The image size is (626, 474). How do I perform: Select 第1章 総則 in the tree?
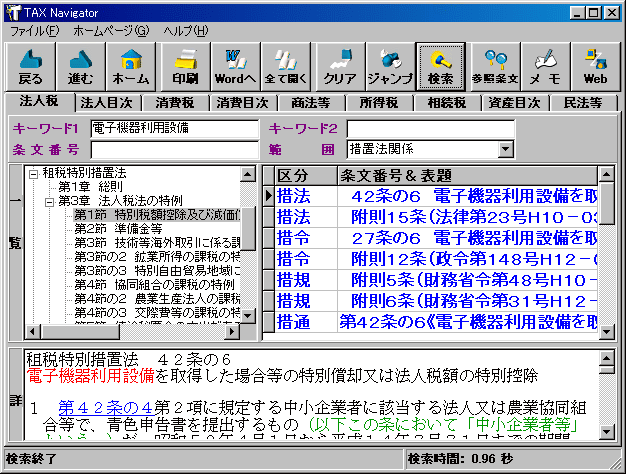click(90, 187)
